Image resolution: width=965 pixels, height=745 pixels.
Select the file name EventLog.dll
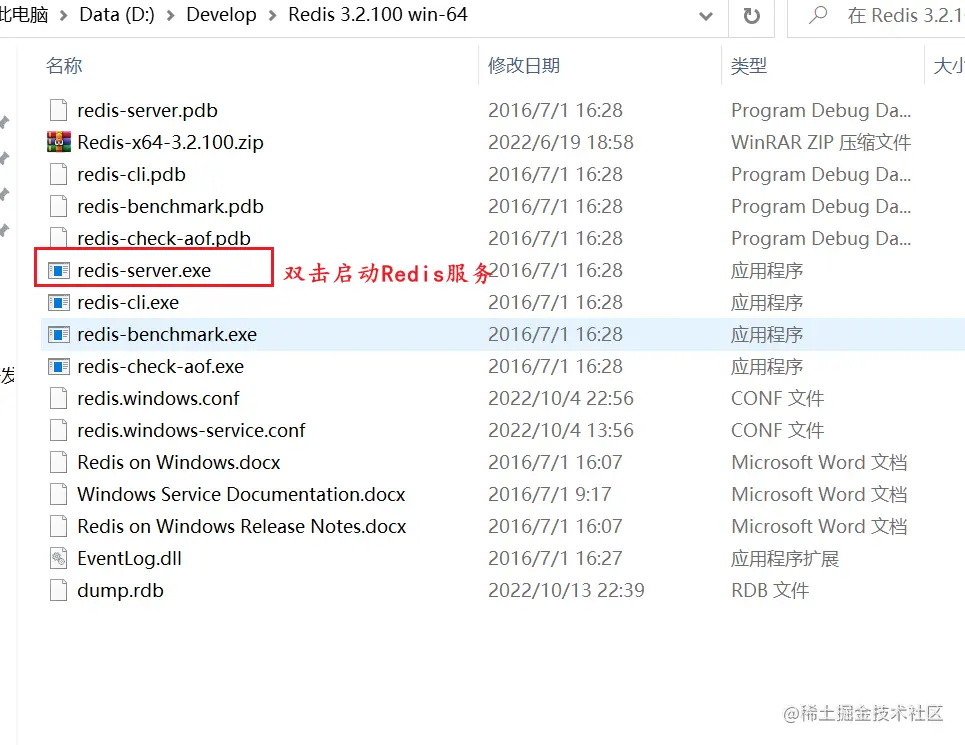tap(130, 559)
